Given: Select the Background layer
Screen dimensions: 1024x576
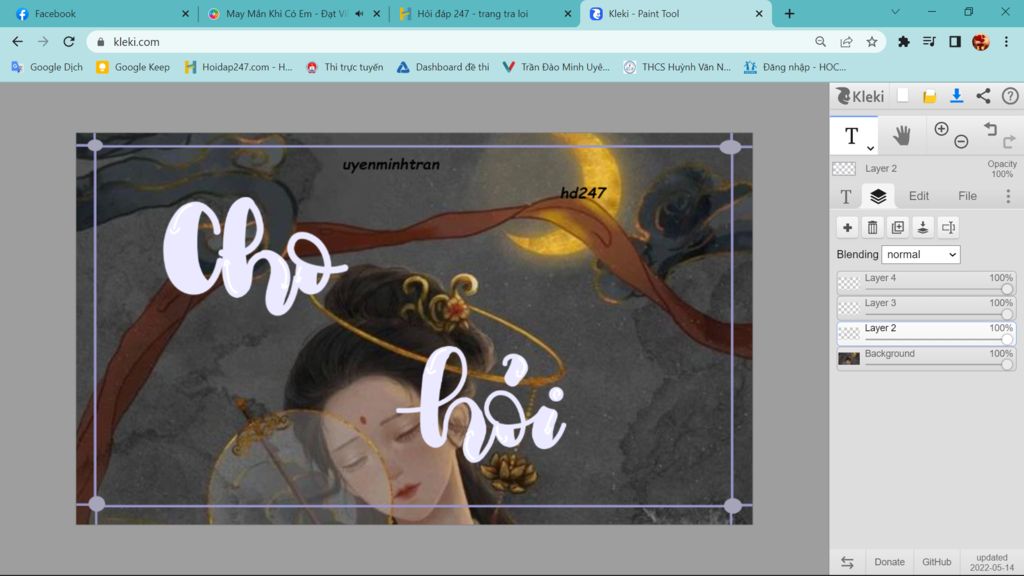Looking at the screenshot, I should point(926,358).
